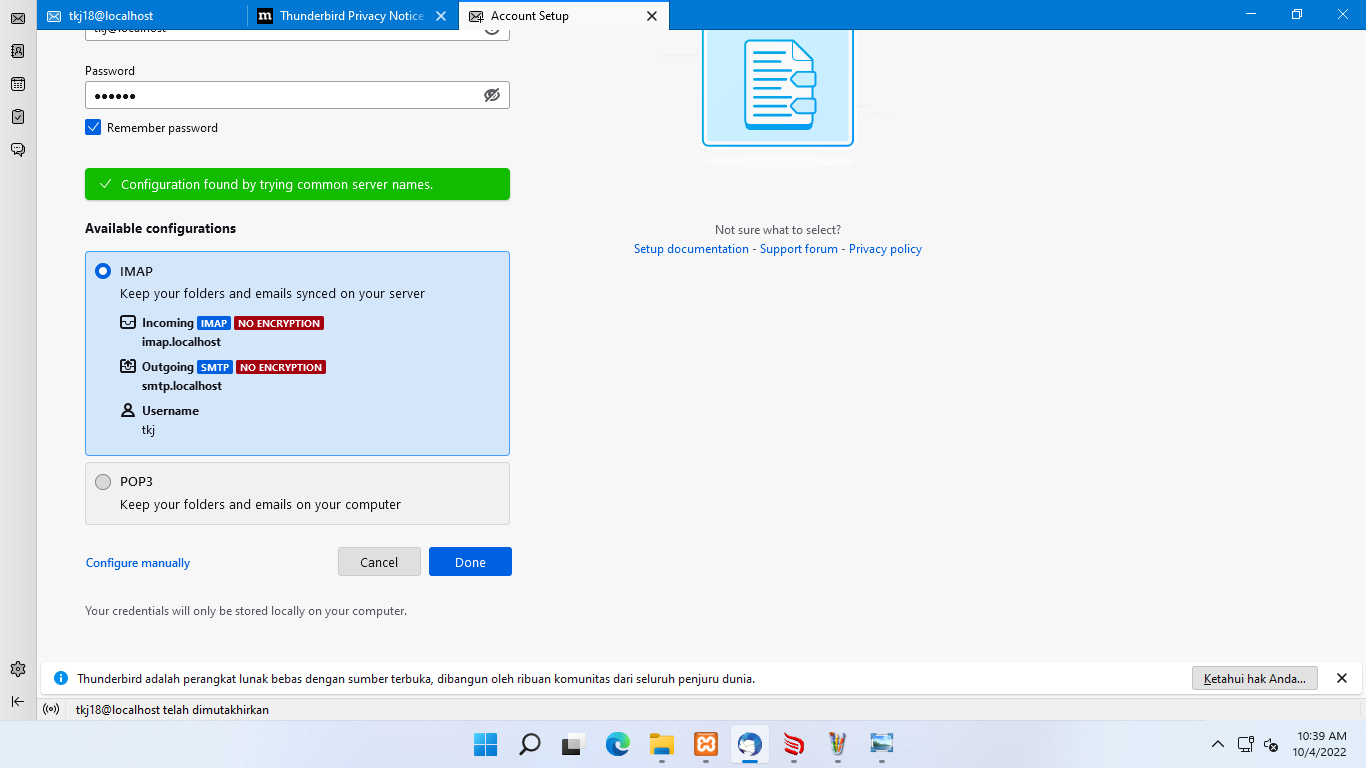Click Incoming NO ENCRYPTION badge
This screenshot has width=1366, height=768.
click(x=279, y=324)
